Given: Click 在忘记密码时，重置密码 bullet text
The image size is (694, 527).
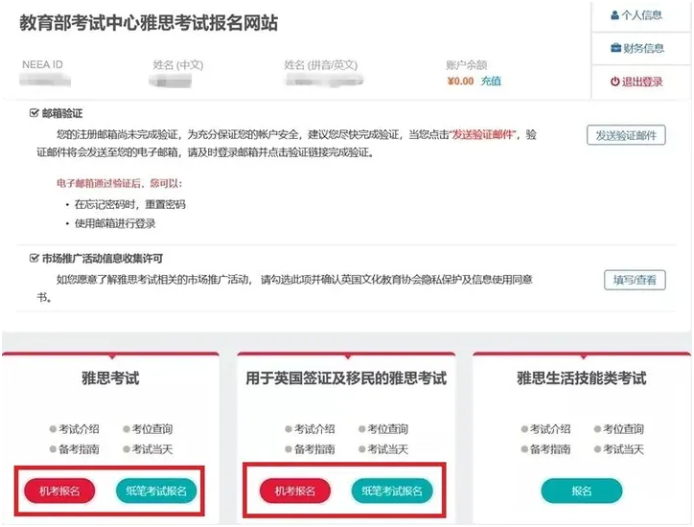Looking at the screenshot, I should (130, 204).
